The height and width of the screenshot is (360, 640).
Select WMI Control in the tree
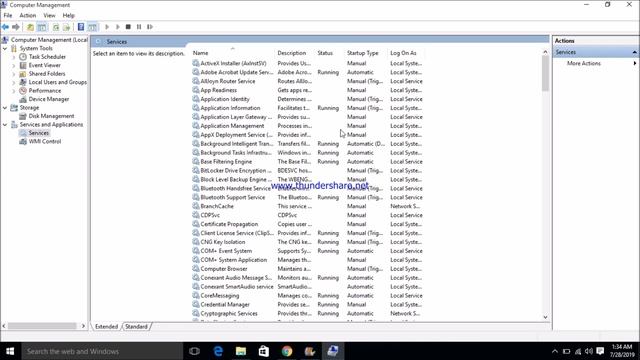point(45,142)
